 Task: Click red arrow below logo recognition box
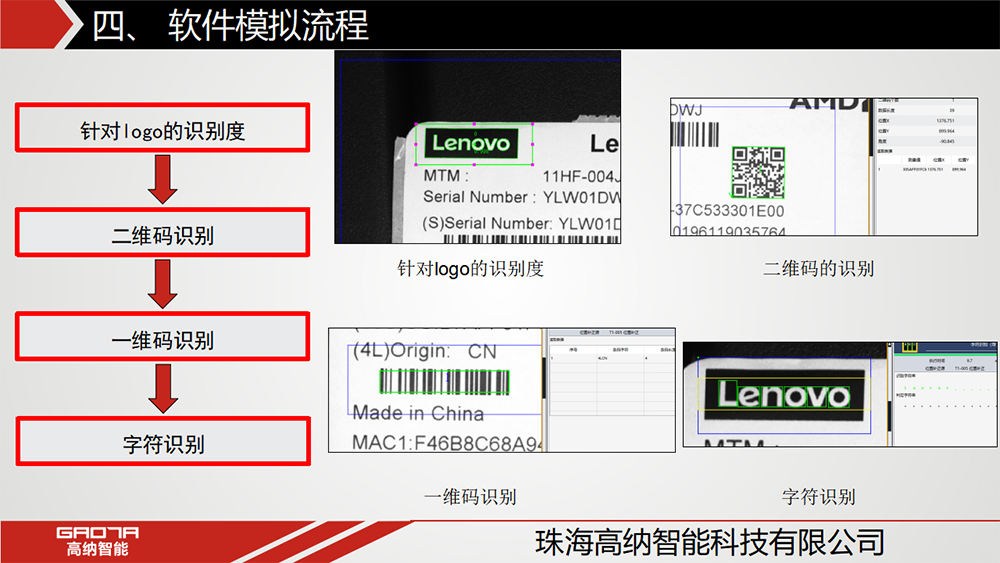163,180
